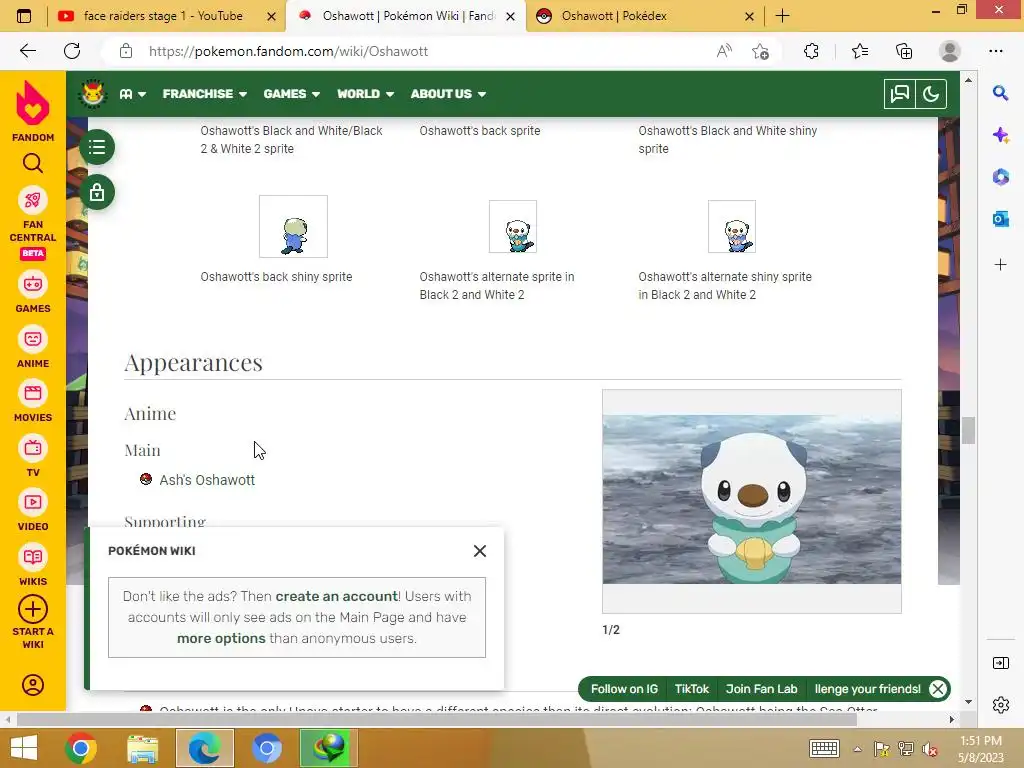
Task: Open Fandom sidebar search icon
Action: point(33,163)
